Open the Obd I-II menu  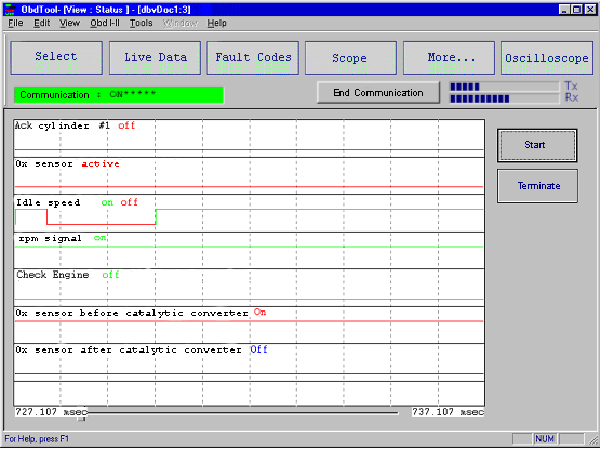105,23
